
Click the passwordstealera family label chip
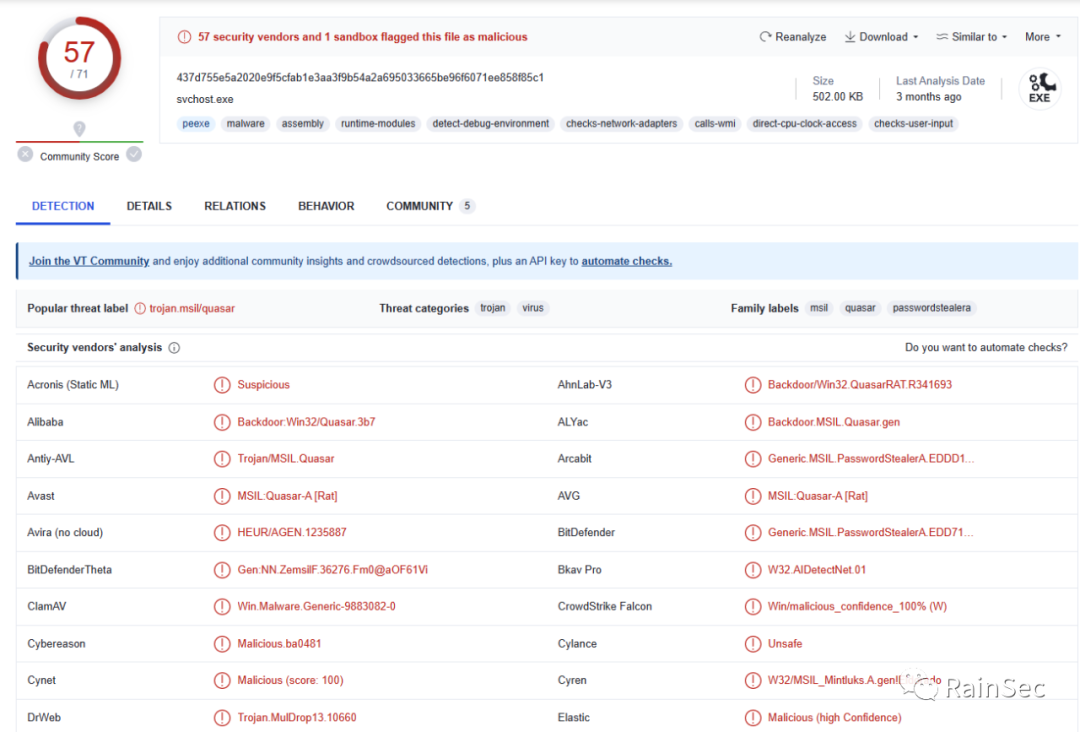[x=931, y=308]
